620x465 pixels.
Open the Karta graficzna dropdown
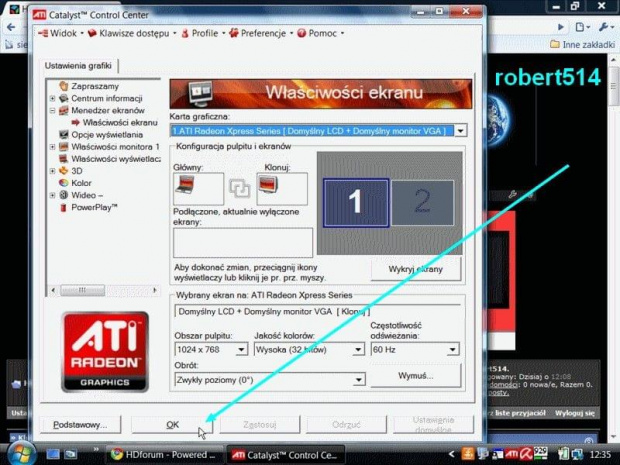[460, 131]
